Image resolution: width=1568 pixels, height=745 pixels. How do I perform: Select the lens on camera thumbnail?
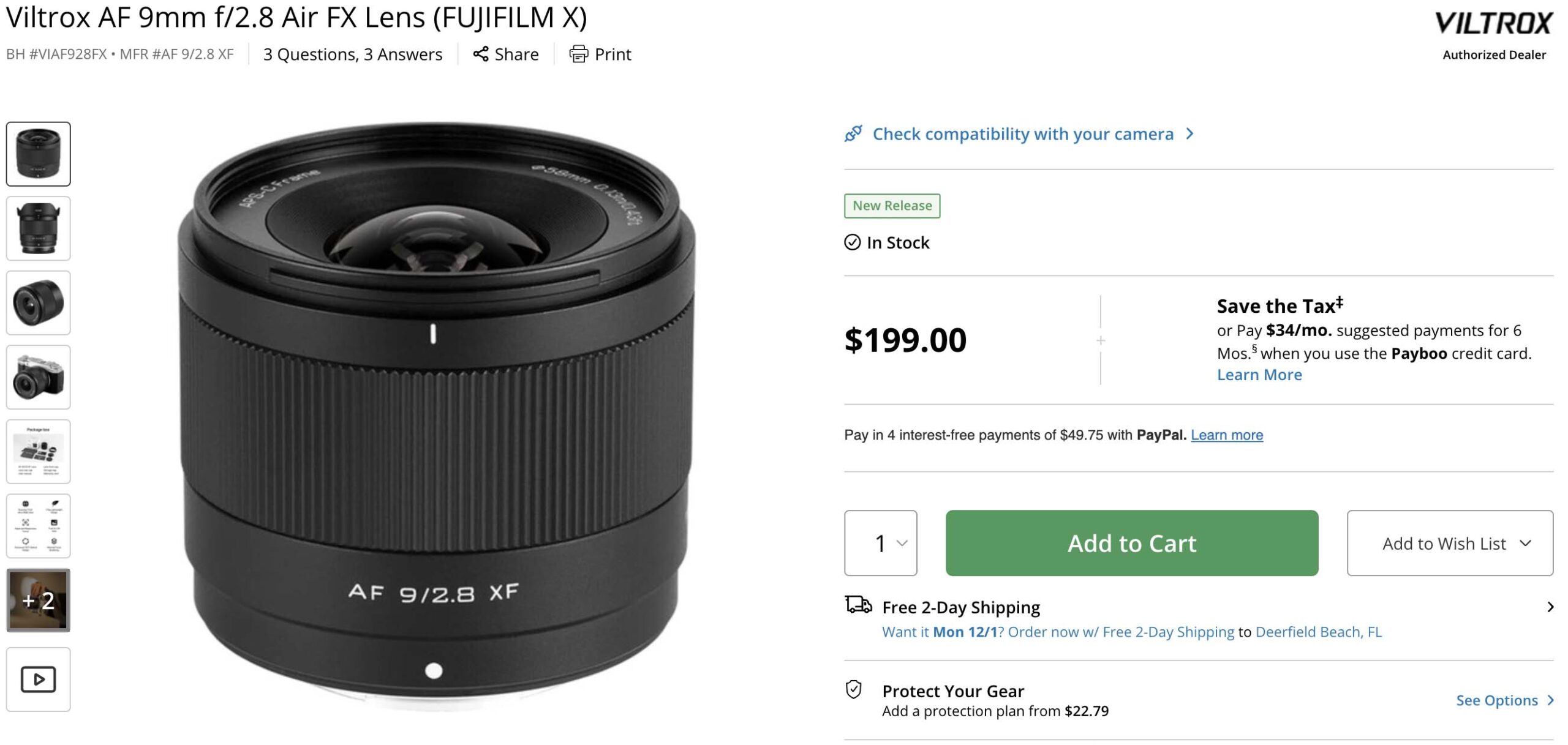click(x=38, y=377)
